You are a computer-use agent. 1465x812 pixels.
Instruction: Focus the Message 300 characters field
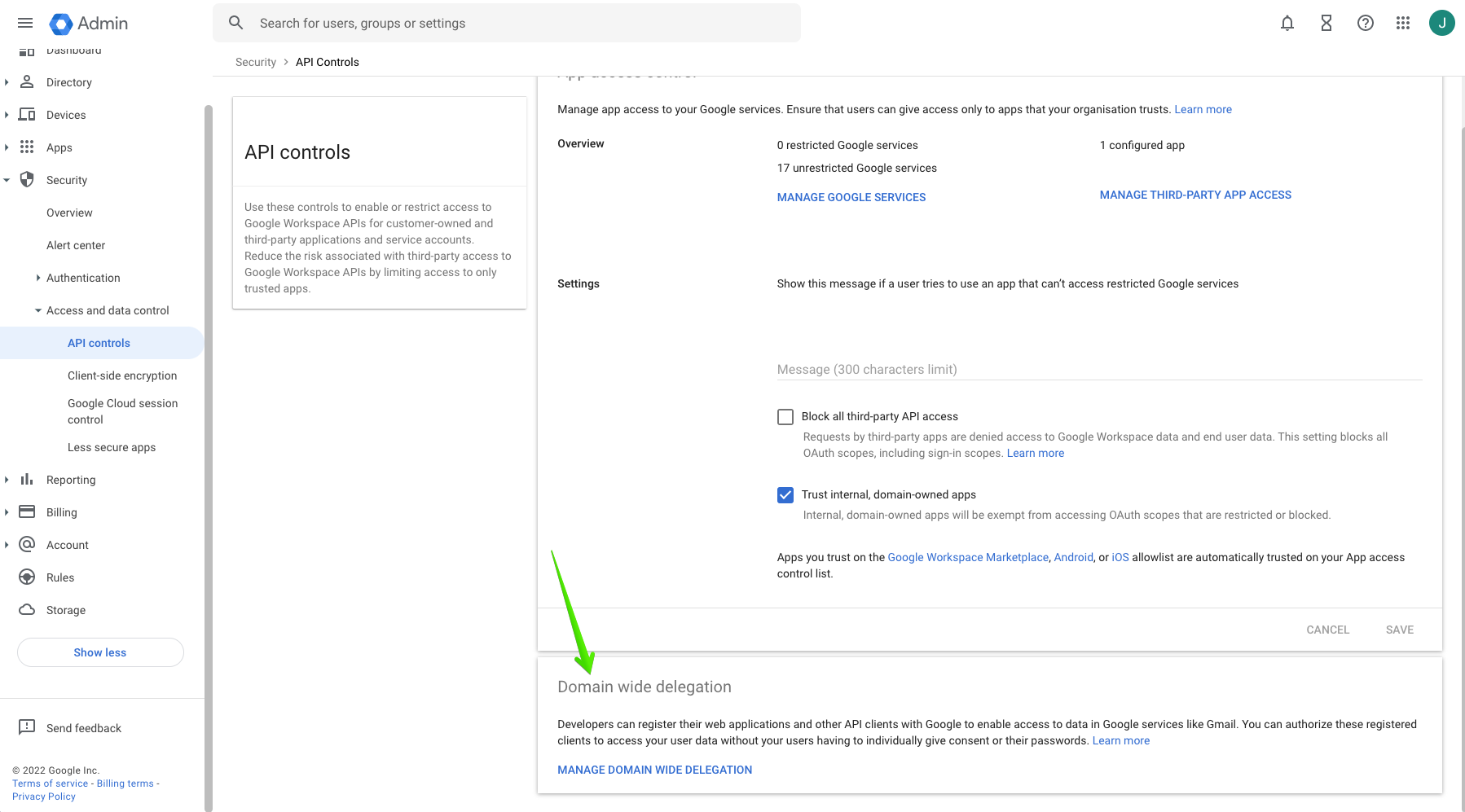1100,369
